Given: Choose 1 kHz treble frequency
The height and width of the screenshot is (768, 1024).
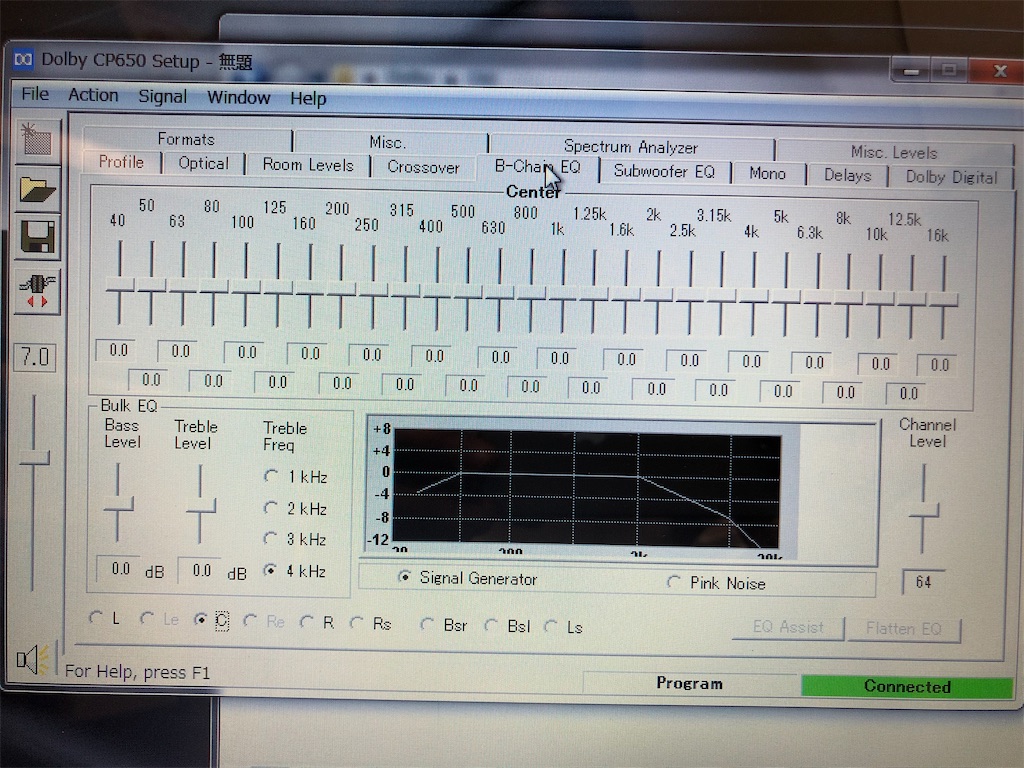Looking at the screenshot, I should 270,475.
